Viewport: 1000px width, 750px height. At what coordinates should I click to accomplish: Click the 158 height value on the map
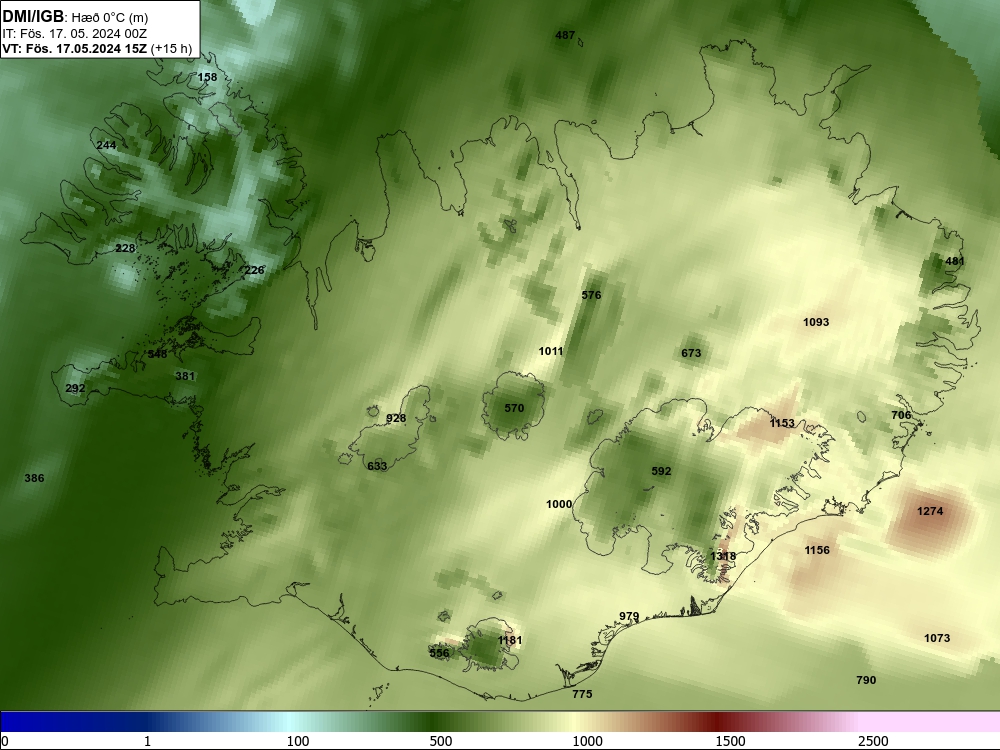[x=207, y=77]
